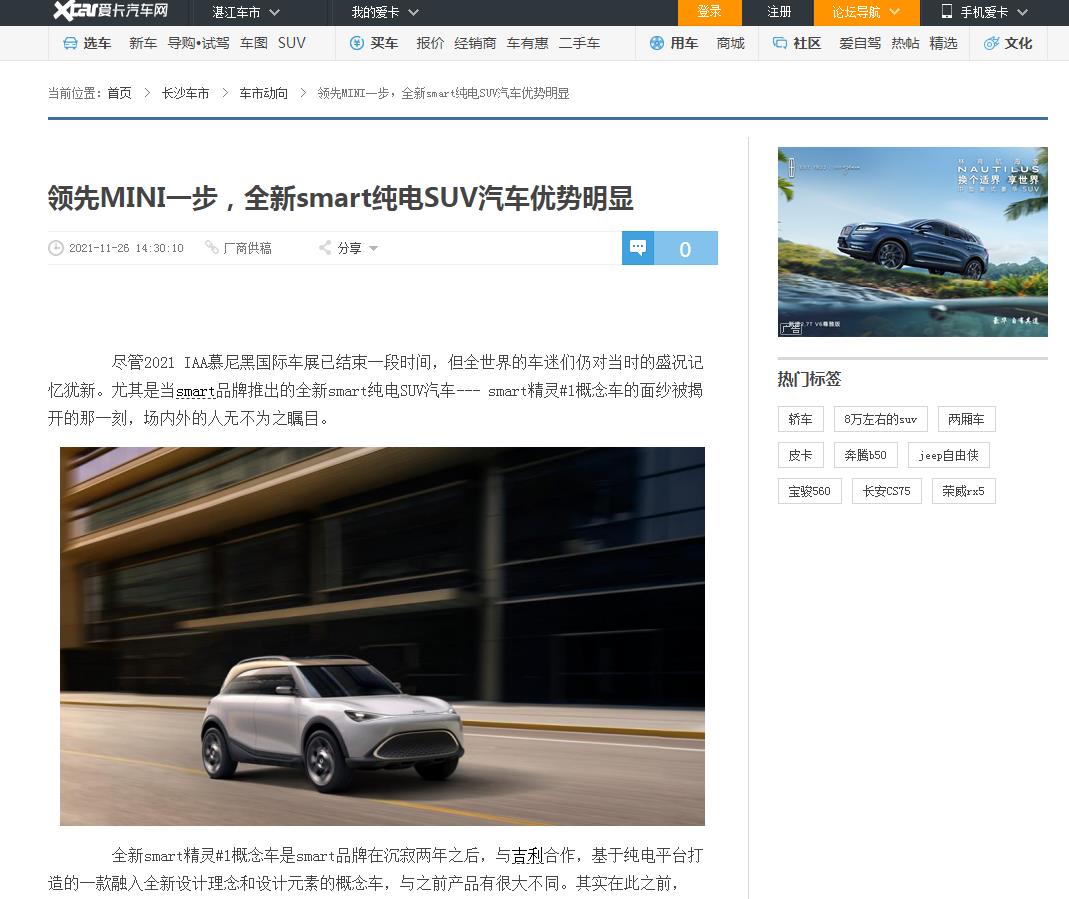The width and height of the screenshot is (1069, 899).
Task: Select the 长安CS75 tag
Action: 886,491
